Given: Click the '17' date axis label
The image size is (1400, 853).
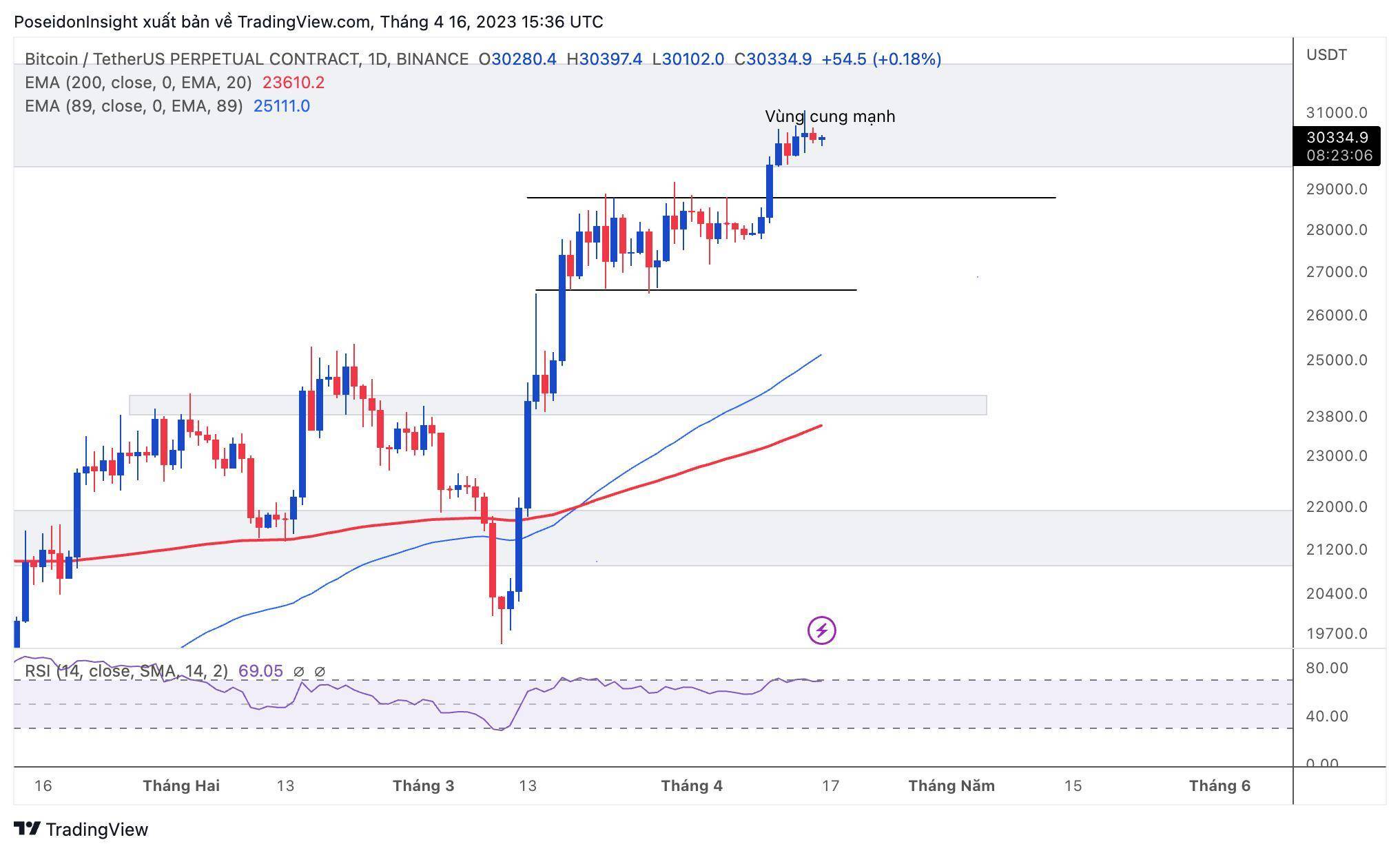Looking at the screenshot, I should point(831,785).
